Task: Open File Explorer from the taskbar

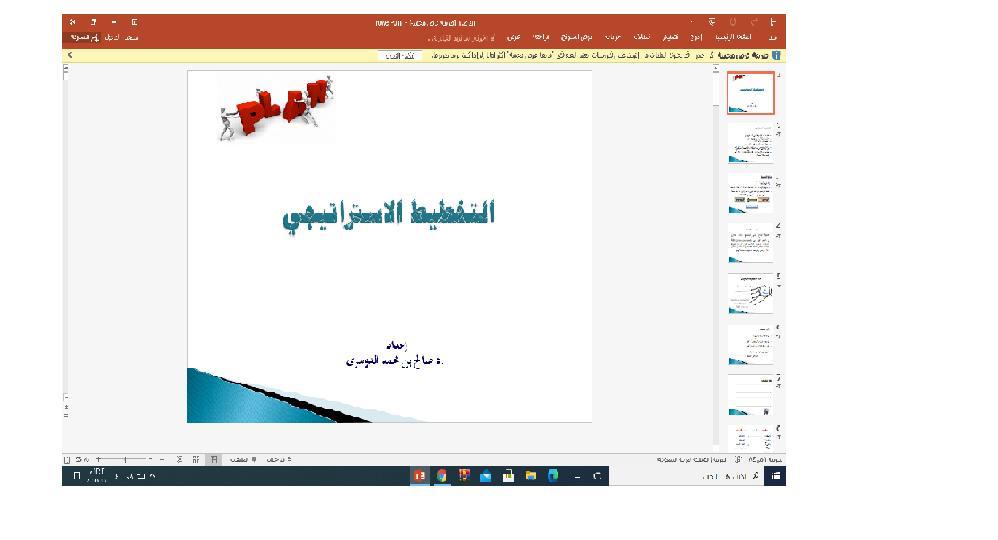Action: [x=530, y=476]
